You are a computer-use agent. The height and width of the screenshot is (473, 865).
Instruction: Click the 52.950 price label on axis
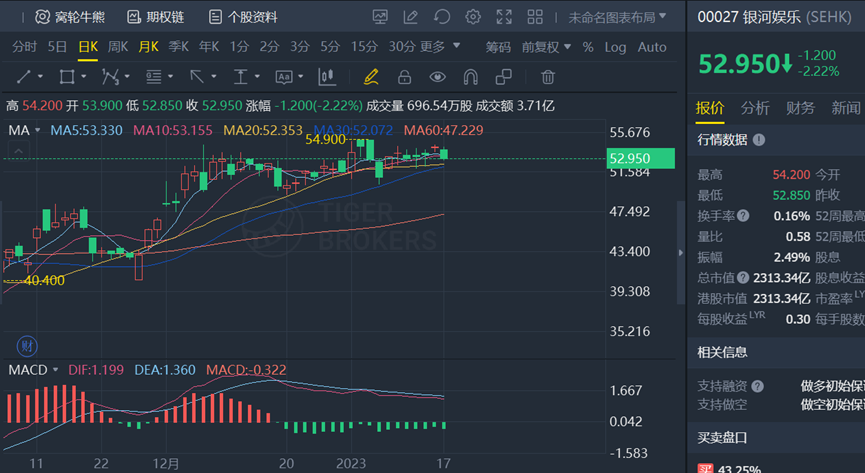pyautogui.click(x=640, y=158)
